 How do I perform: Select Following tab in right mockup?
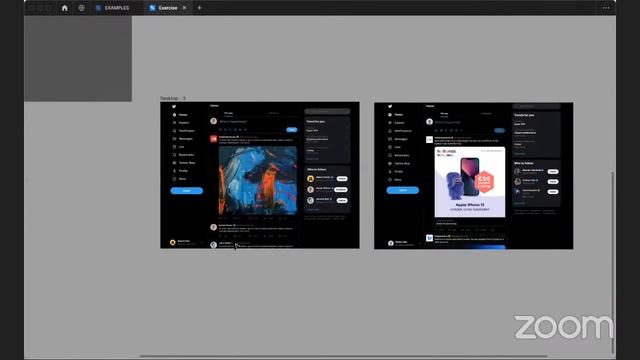tap(486, 113)
